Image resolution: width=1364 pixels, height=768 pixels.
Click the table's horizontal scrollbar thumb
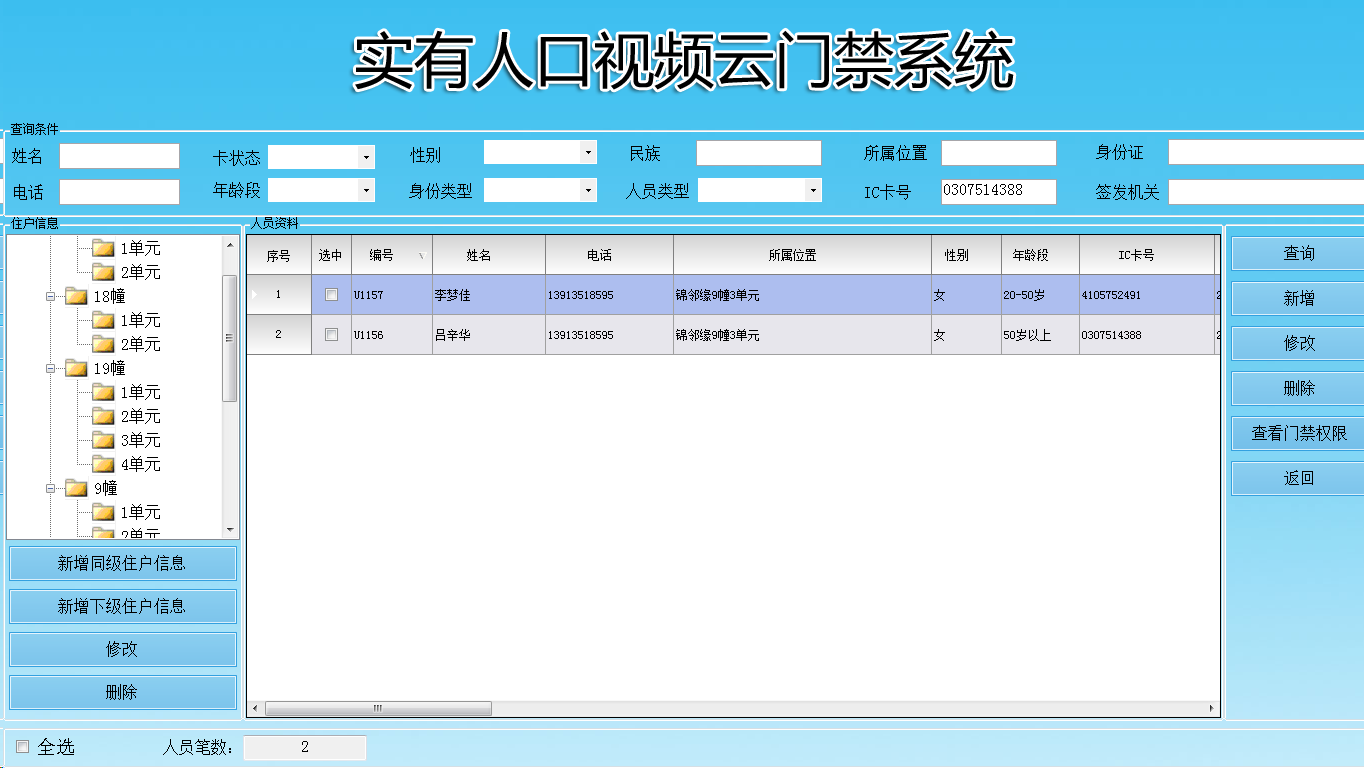click(378, 708)
